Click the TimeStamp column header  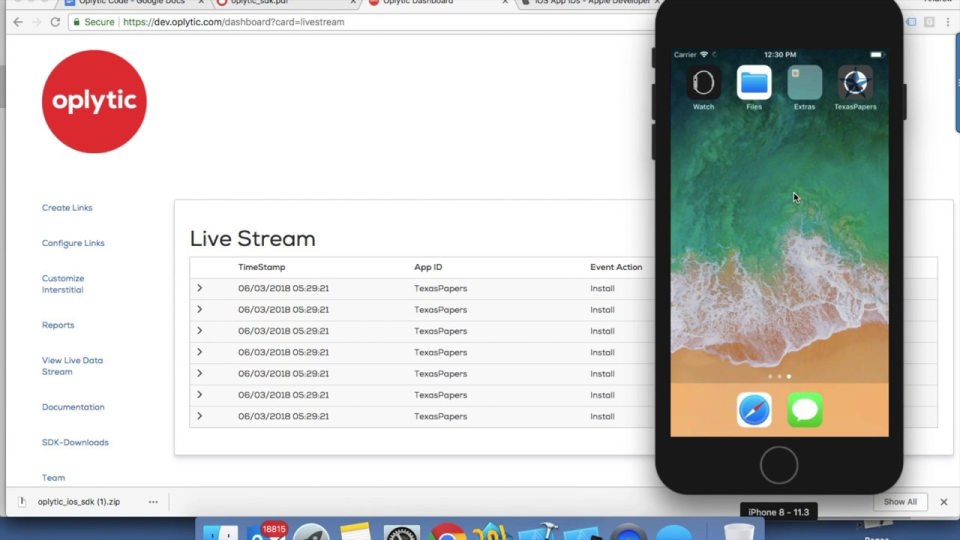coord(261,267)
